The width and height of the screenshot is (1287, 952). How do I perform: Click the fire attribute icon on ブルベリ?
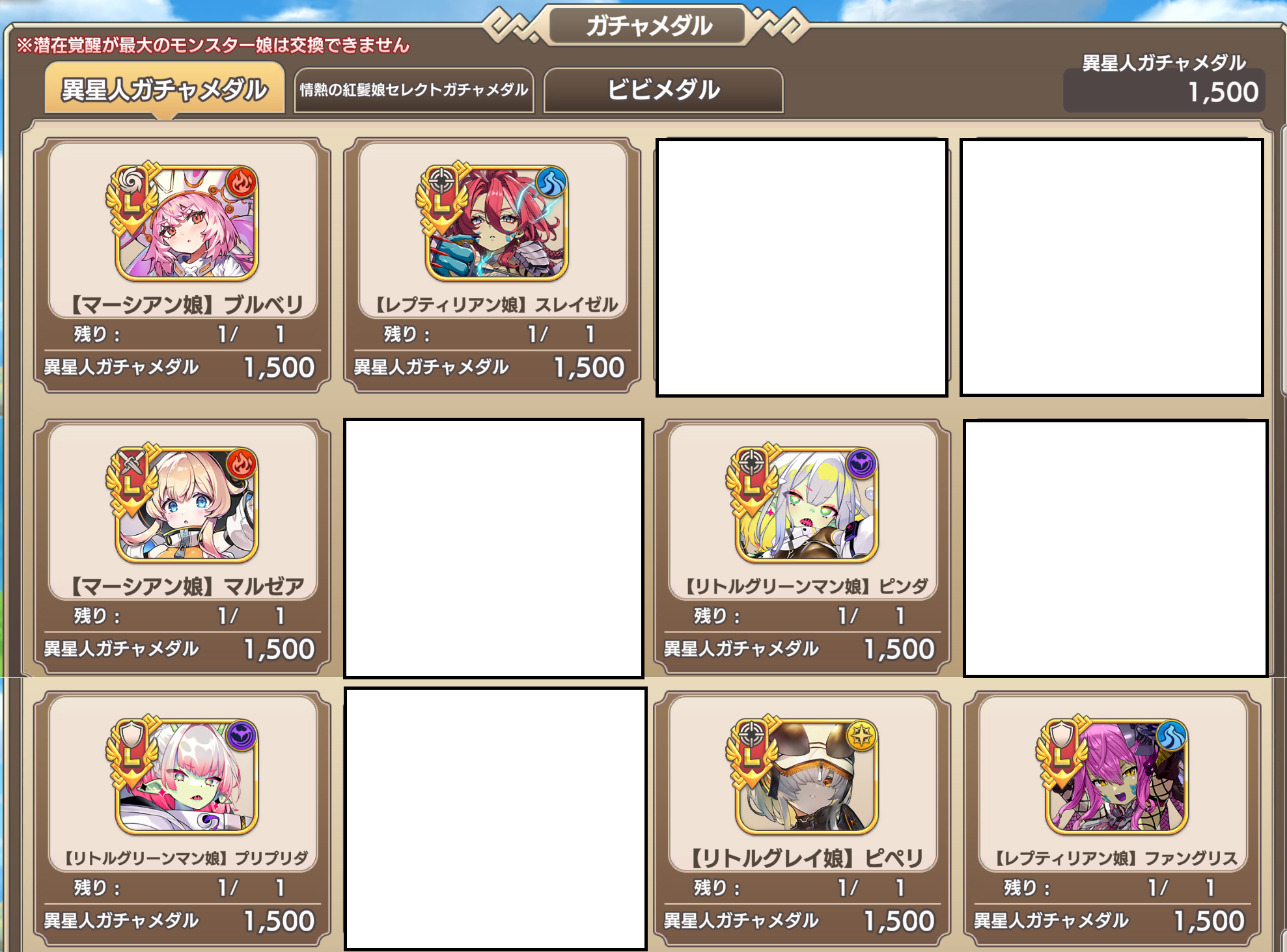pos(242,183)
